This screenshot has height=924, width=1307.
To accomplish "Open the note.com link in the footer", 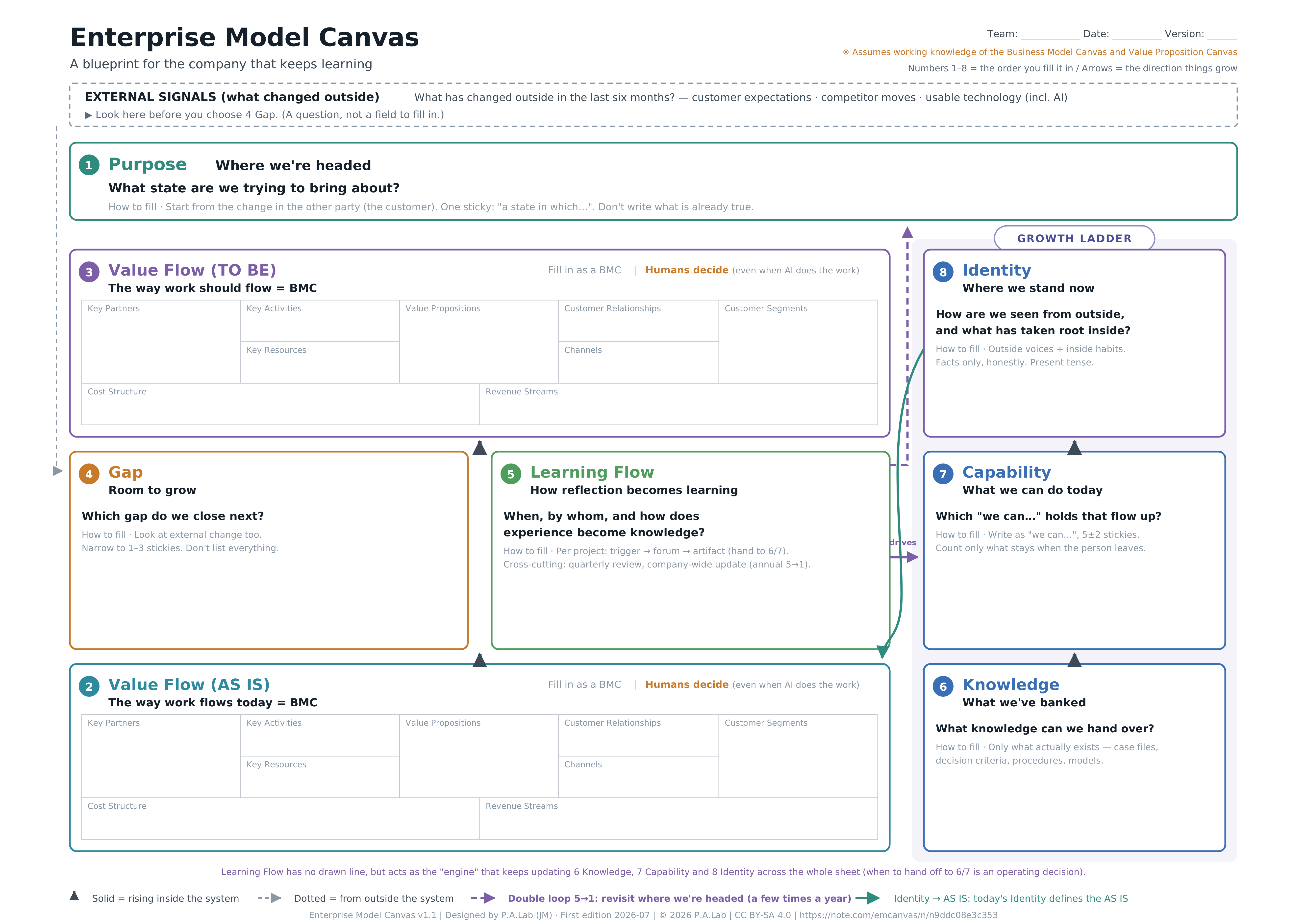I will pyautogui.click(x=898, y=916).
